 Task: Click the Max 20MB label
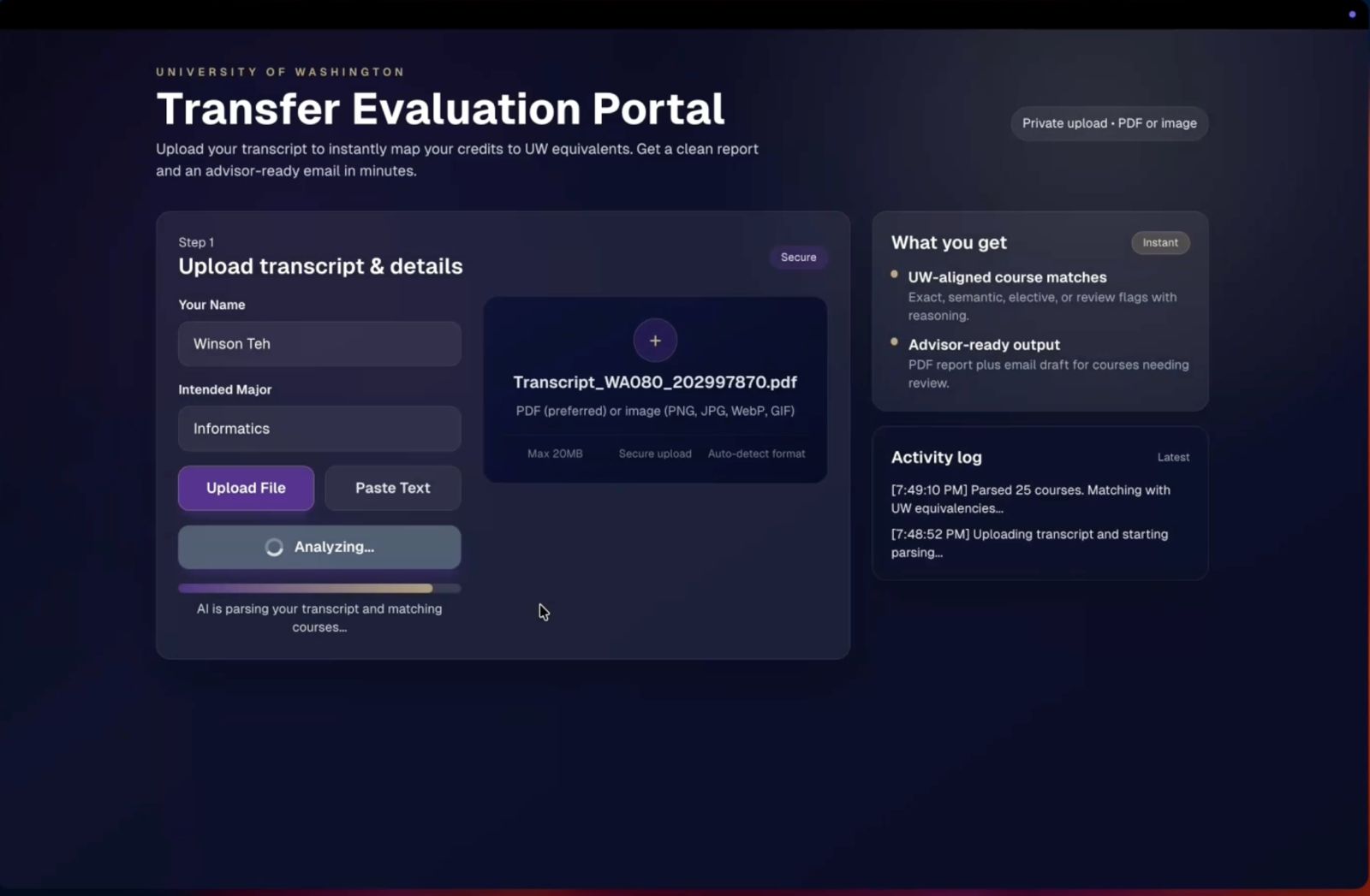pyautogui.click(x=555, y=454)
